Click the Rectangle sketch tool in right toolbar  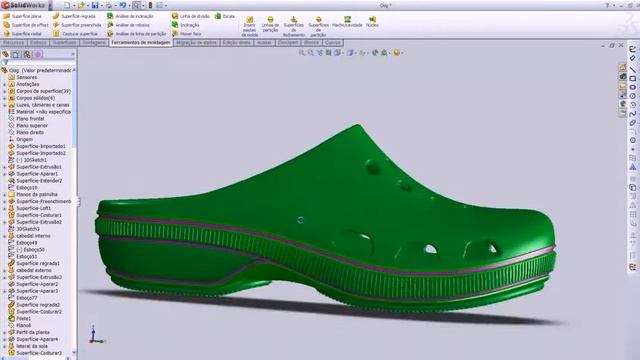pyautogui.click(x=633, y=78)
